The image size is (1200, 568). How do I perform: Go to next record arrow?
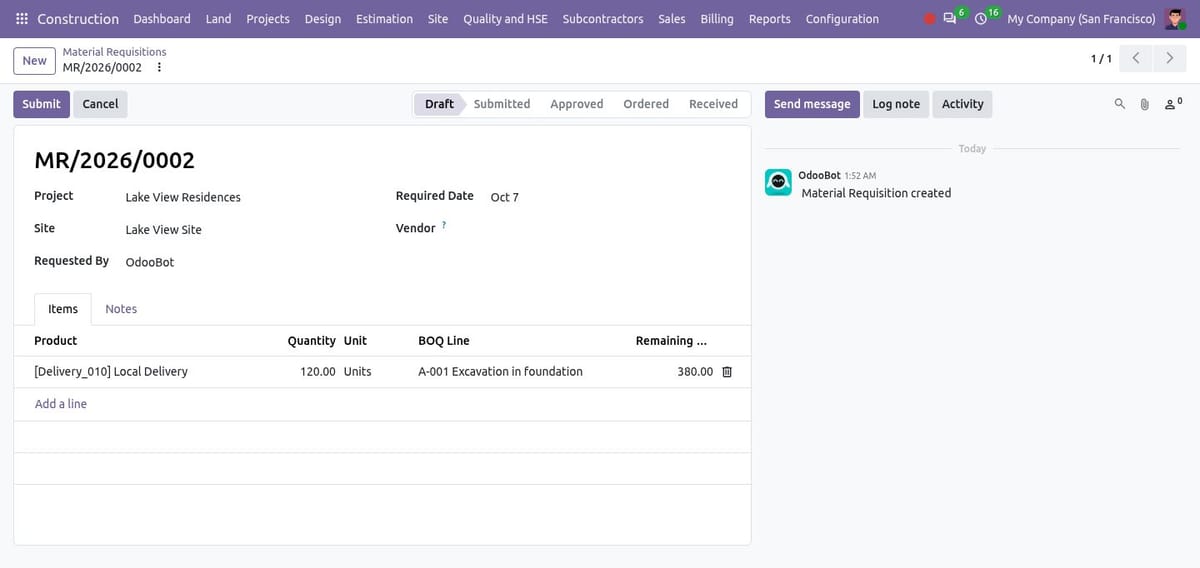point(1170,59)
